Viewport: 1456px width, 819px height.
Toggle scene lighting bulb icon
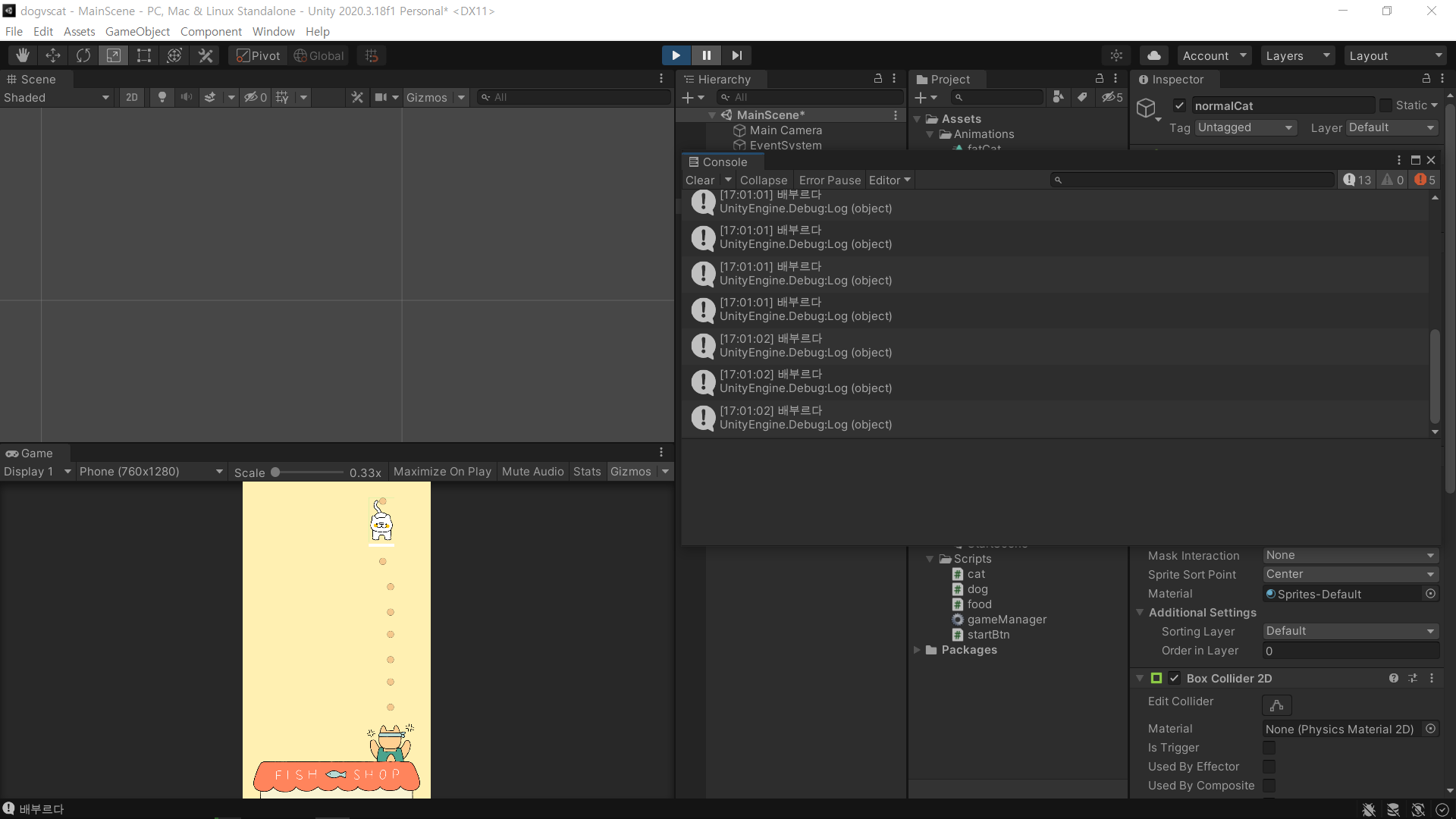coord(162,97)
